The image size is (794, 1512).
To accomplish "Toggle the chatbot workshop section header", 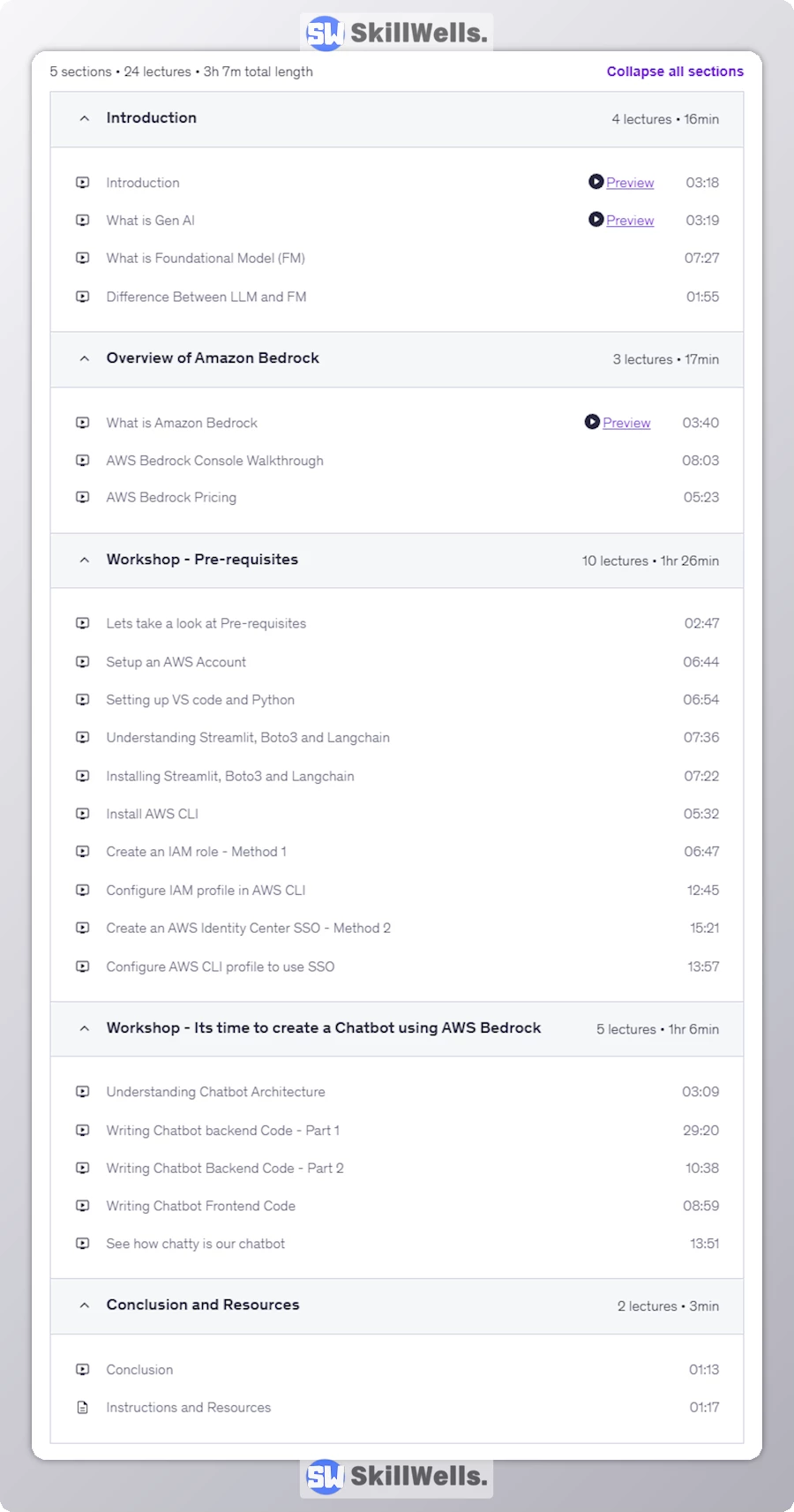I will [323, 1028].
